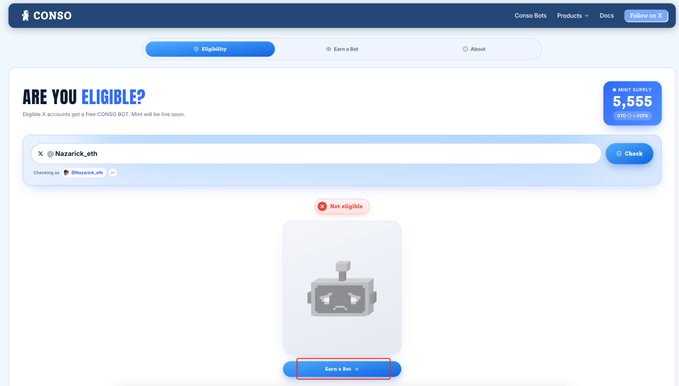This screenshot has height=386, width=679.
Task: Click the sad robot image card
Action: coord(342,288)
